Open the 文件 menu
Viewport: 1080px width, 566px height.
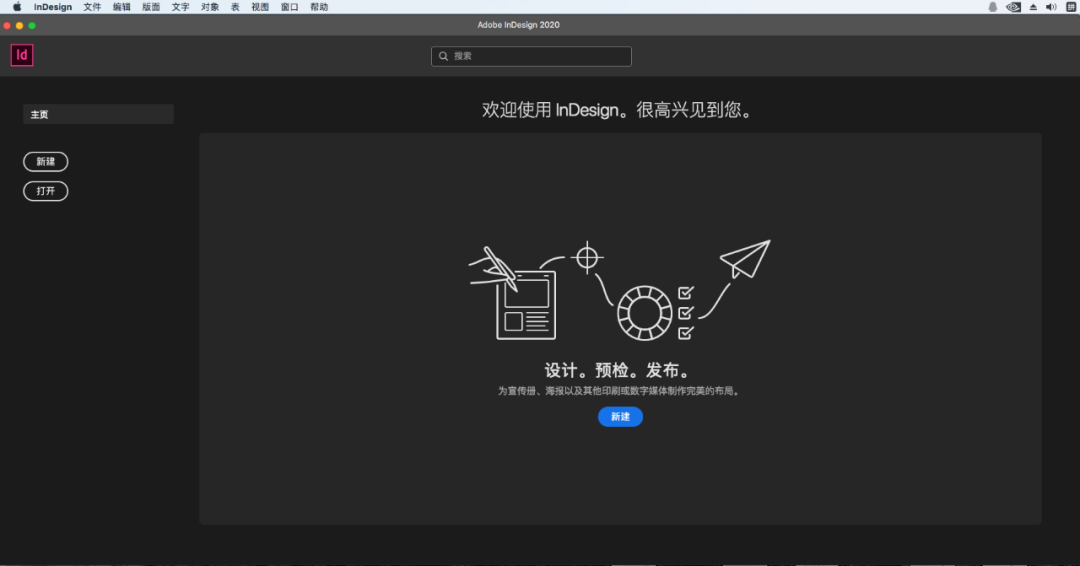point(92,7)
